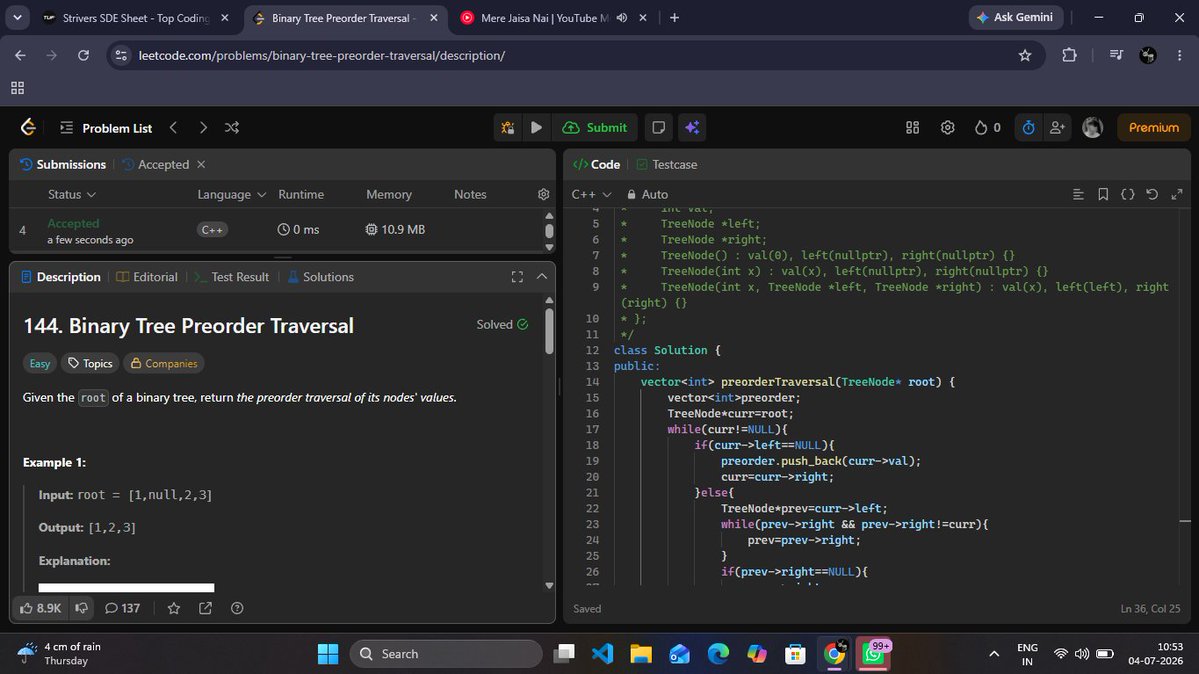Click Ask Gemini button
Viewport: 1199px width, 674px height.
(x=1015, y=18)
